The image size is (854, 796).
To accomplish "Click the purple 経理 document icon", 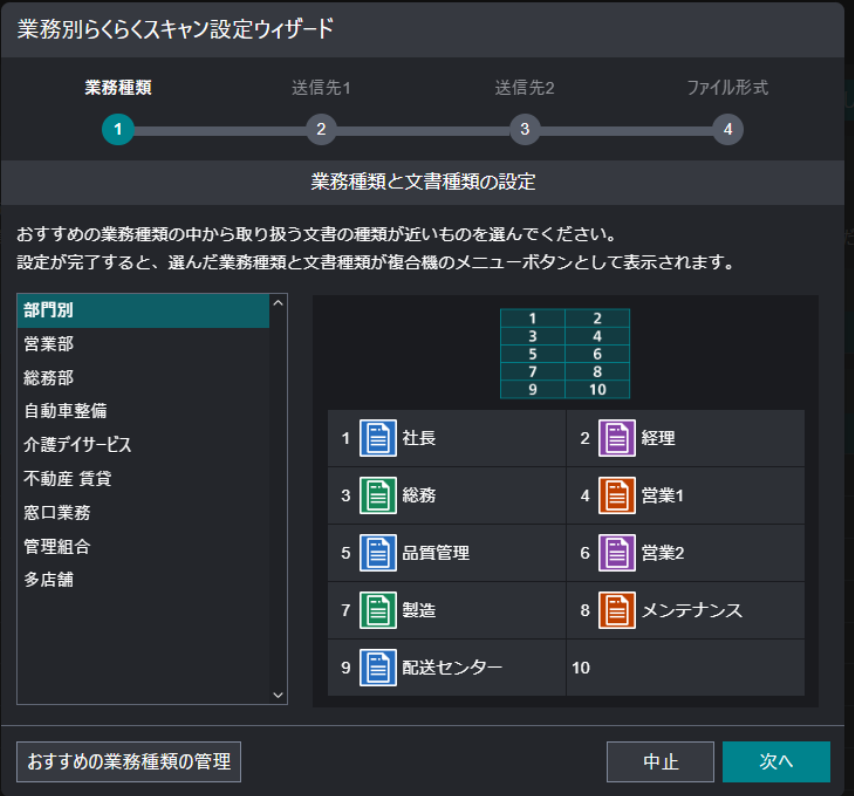I will pos(617,438).
